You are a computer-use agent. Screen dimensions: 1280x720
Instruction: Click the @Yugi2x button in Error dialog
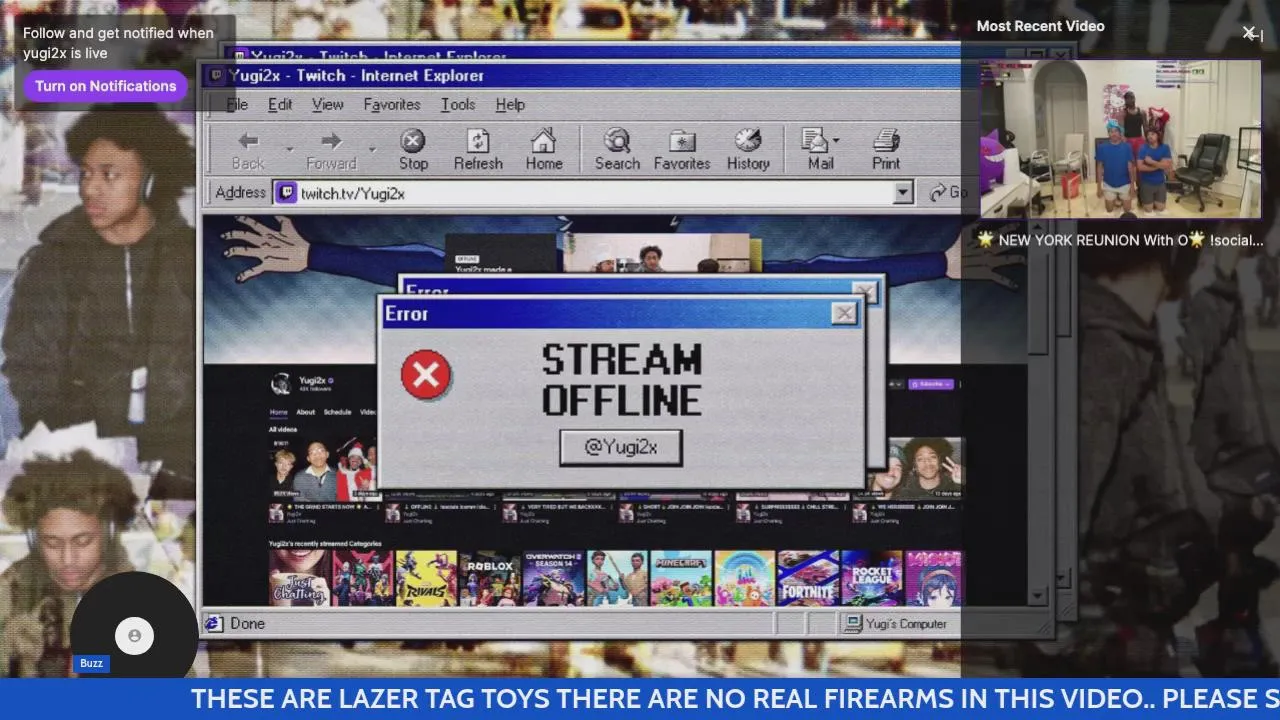621,447
